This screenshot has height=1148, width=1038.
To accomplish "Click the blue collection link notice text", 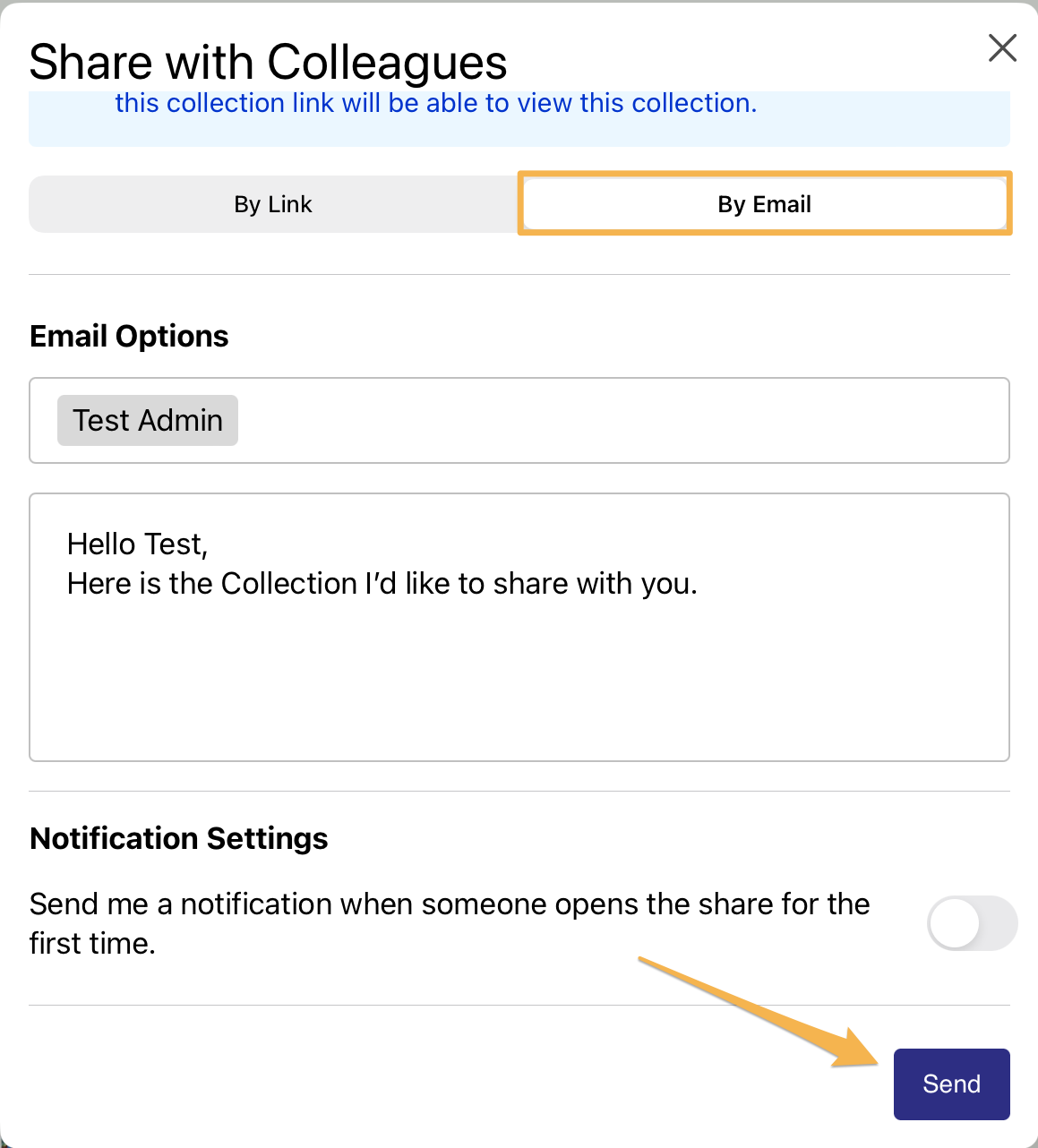I will coord(436,103).
